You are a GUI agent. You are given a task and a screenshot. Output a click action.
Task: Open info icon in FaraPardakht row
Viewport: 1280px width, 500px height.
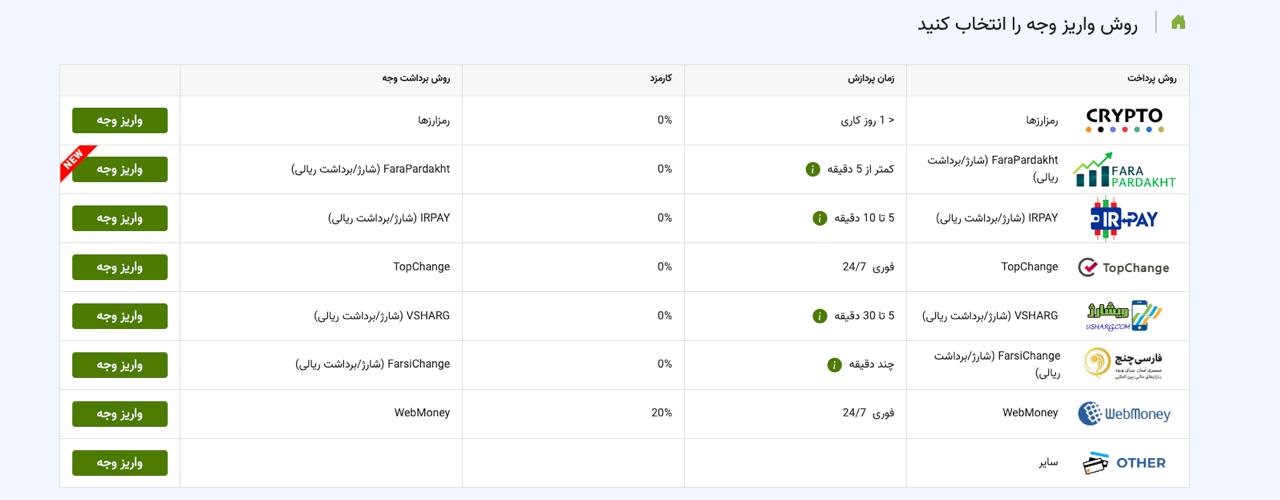tap(813, 169)
